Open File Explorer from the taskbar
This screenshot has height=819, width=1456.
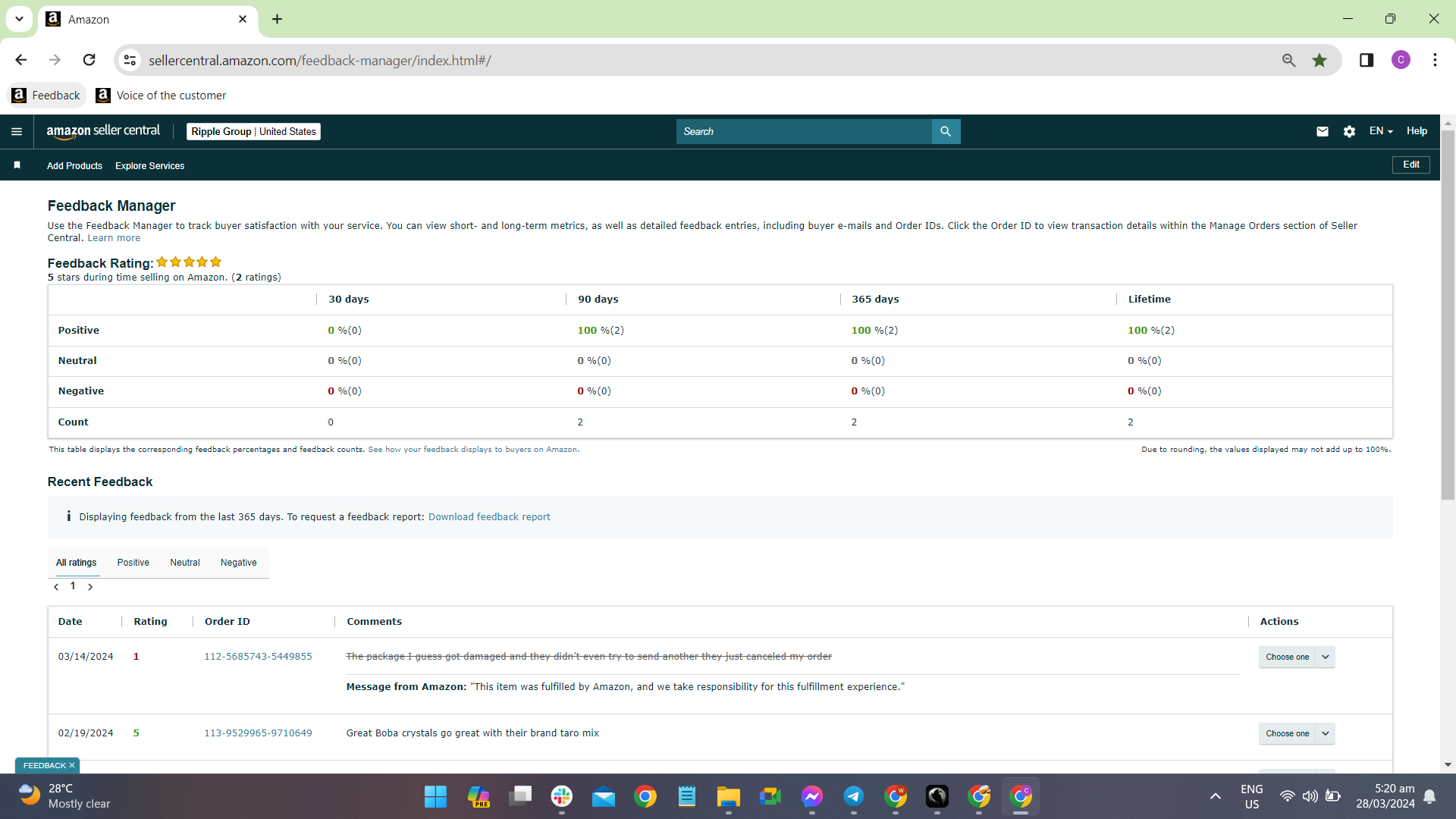coord(729,797)
